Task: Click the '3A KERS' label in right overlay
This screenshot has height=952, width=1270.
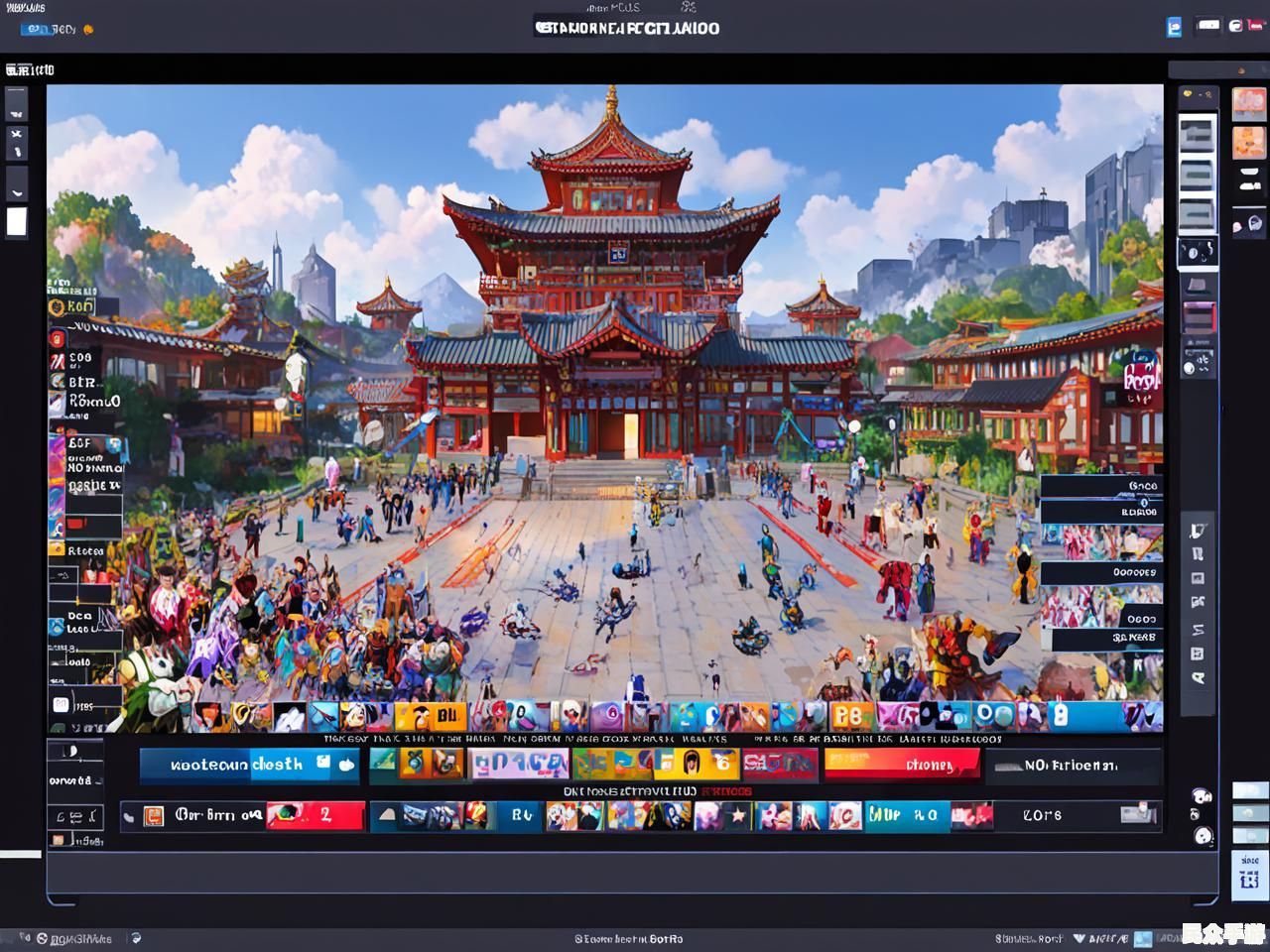Action: click(x=1134, y=638)
